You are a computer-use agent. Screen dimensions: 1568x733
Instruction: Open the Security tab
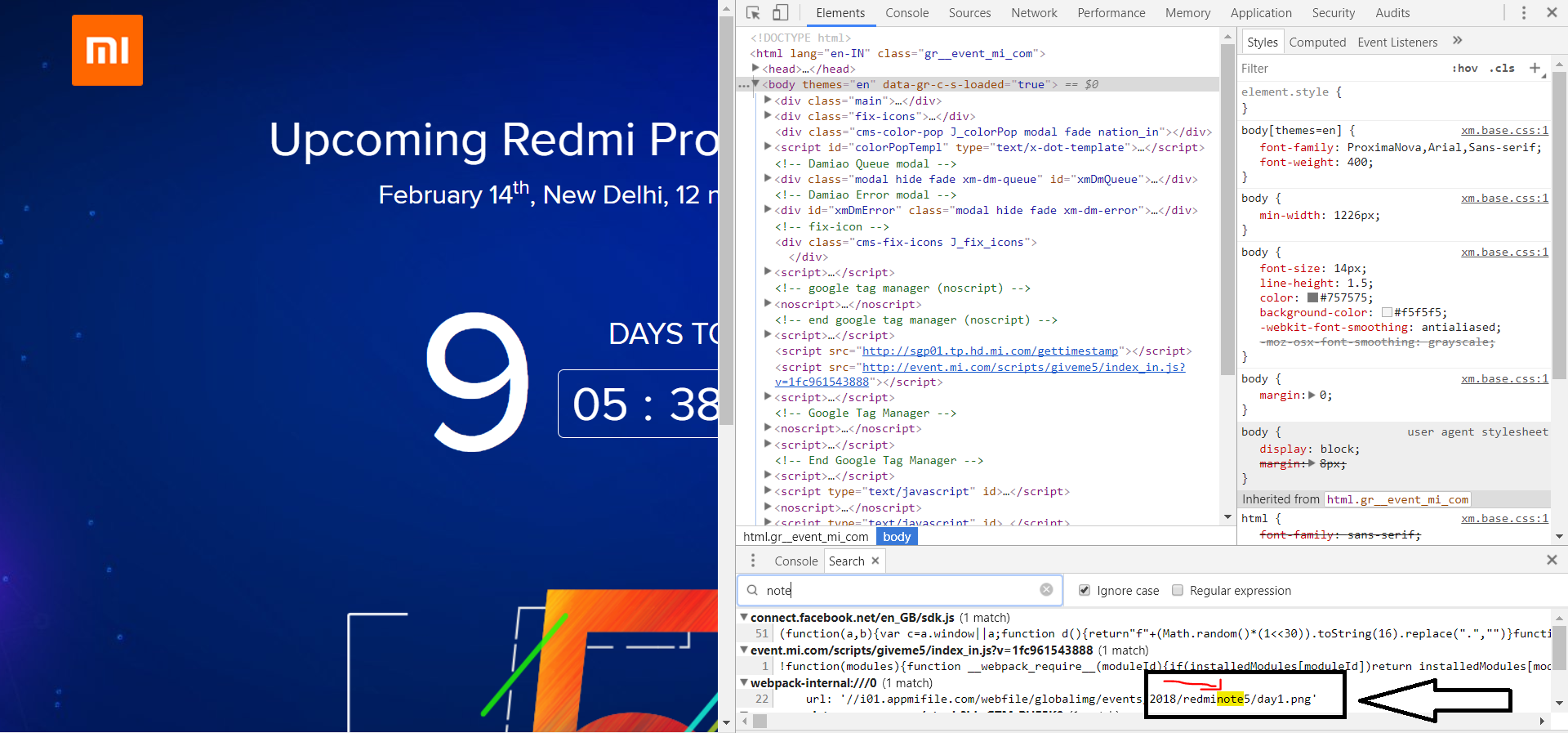pyautogui.click(x=1333, y=13)
